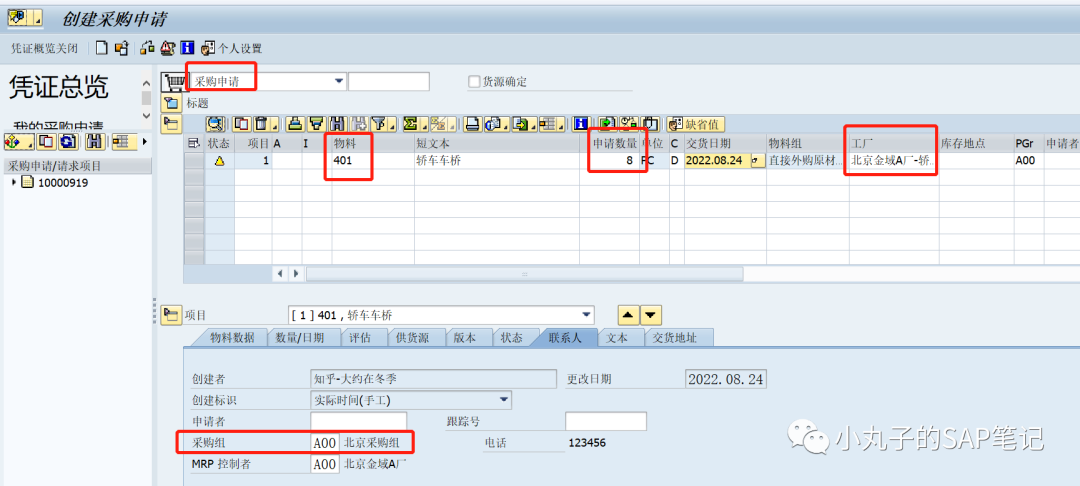The image size is (1080, 486).
Task: Switch to the 物料数据 tab
Action: point(231,337)
